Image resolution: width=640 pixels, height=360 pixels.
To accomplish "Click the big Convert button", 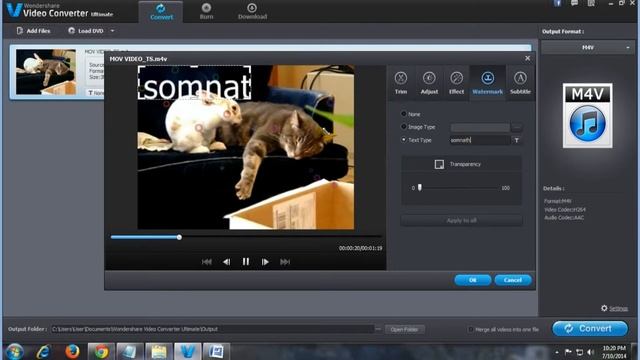I will click(590, 329).
